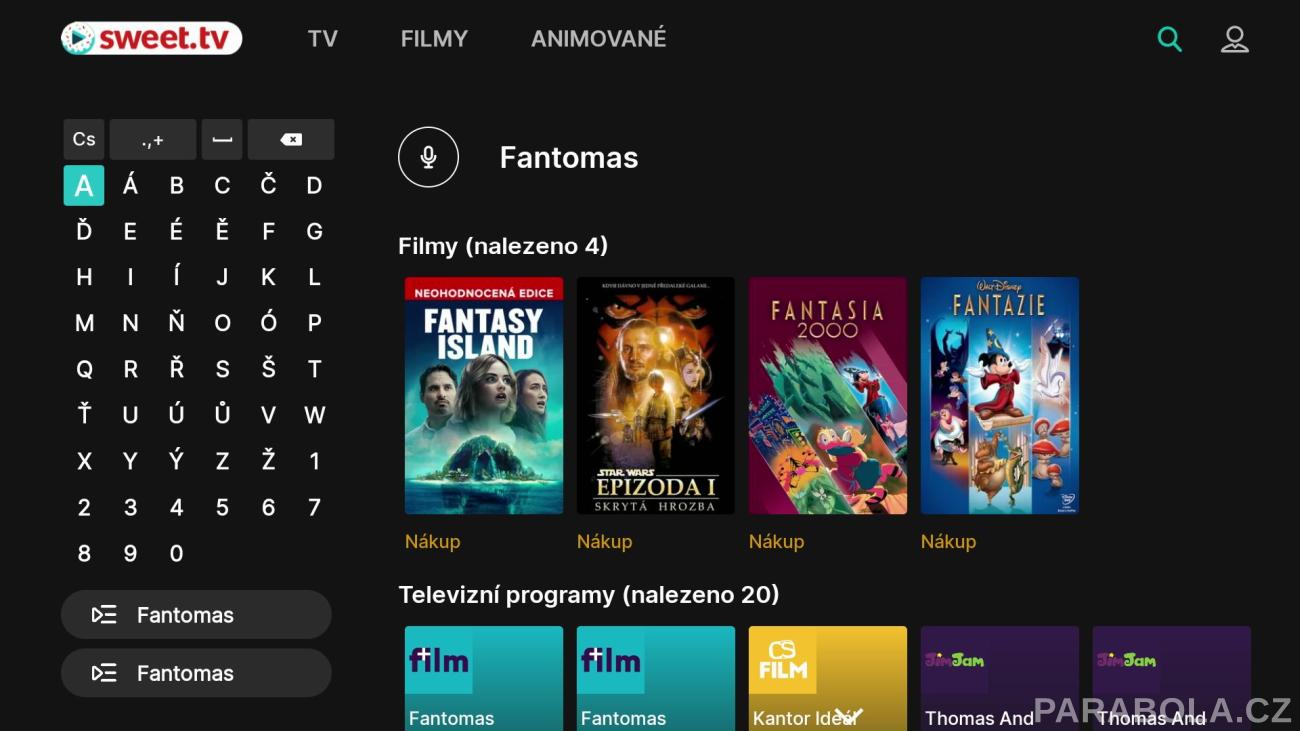Go to the ANIMOVANÉ section
The height and width of the screenshot is (731, 1300).
pyautogui.click(x=598, y=39)
